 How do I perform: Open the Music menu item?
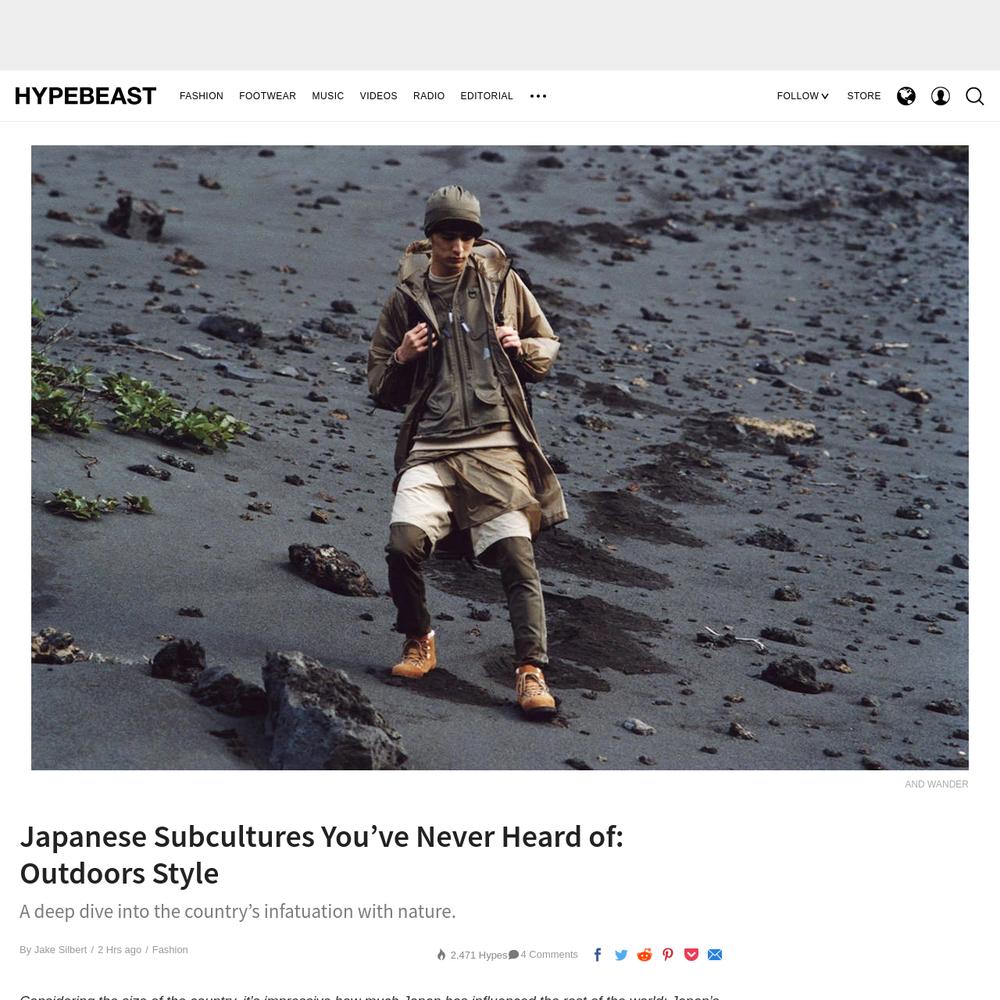click(x=328, y=96)
